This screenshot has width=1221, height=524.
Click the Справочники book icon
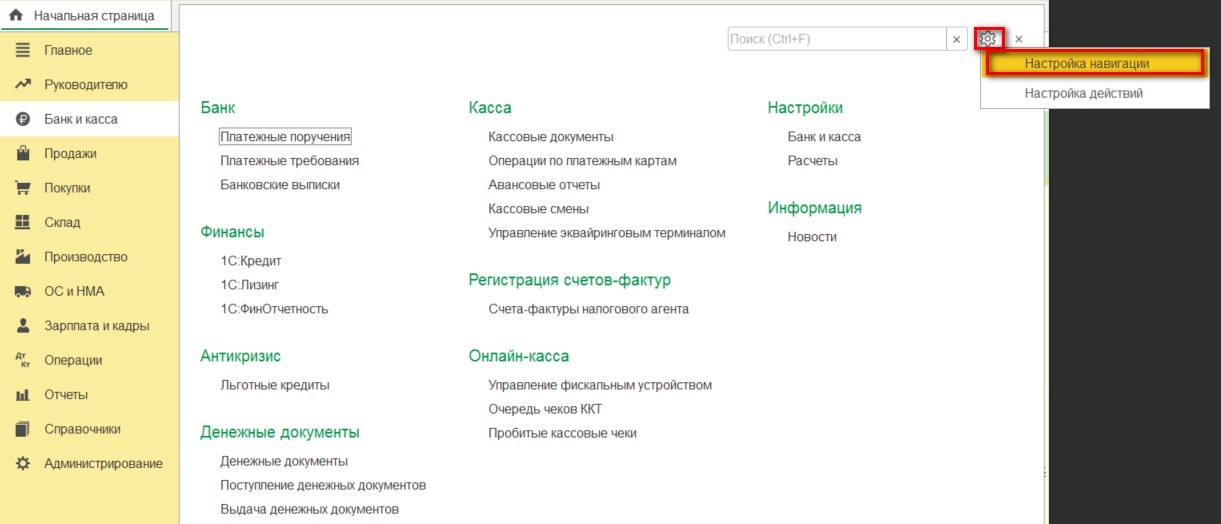pos(23,429)
